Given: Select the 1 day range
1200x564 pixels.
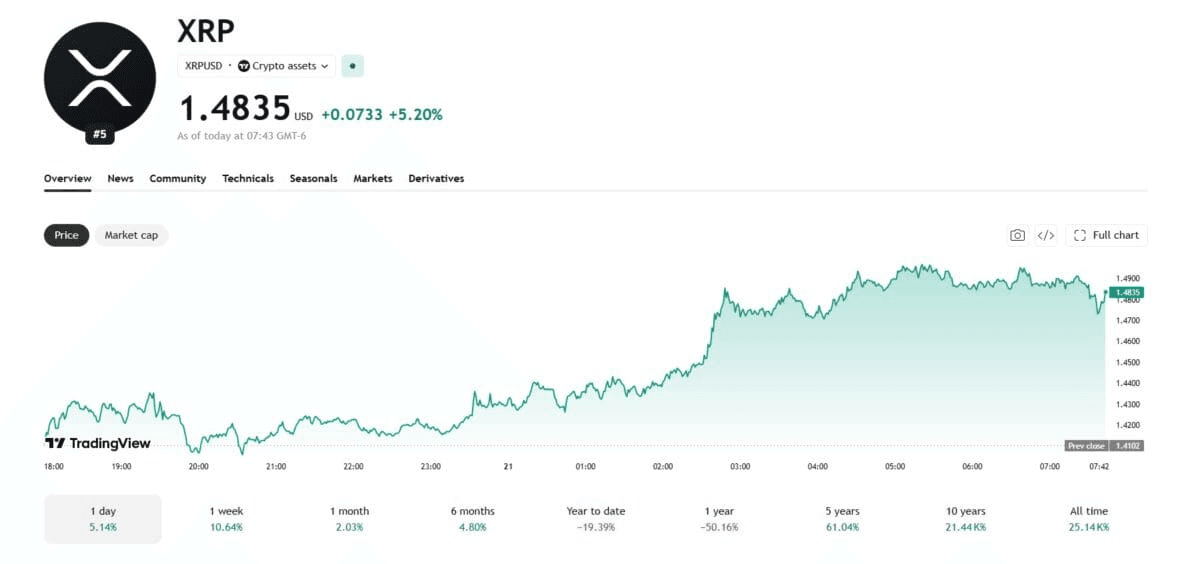Looking at the screenshot, I should [x=103, y=518].
